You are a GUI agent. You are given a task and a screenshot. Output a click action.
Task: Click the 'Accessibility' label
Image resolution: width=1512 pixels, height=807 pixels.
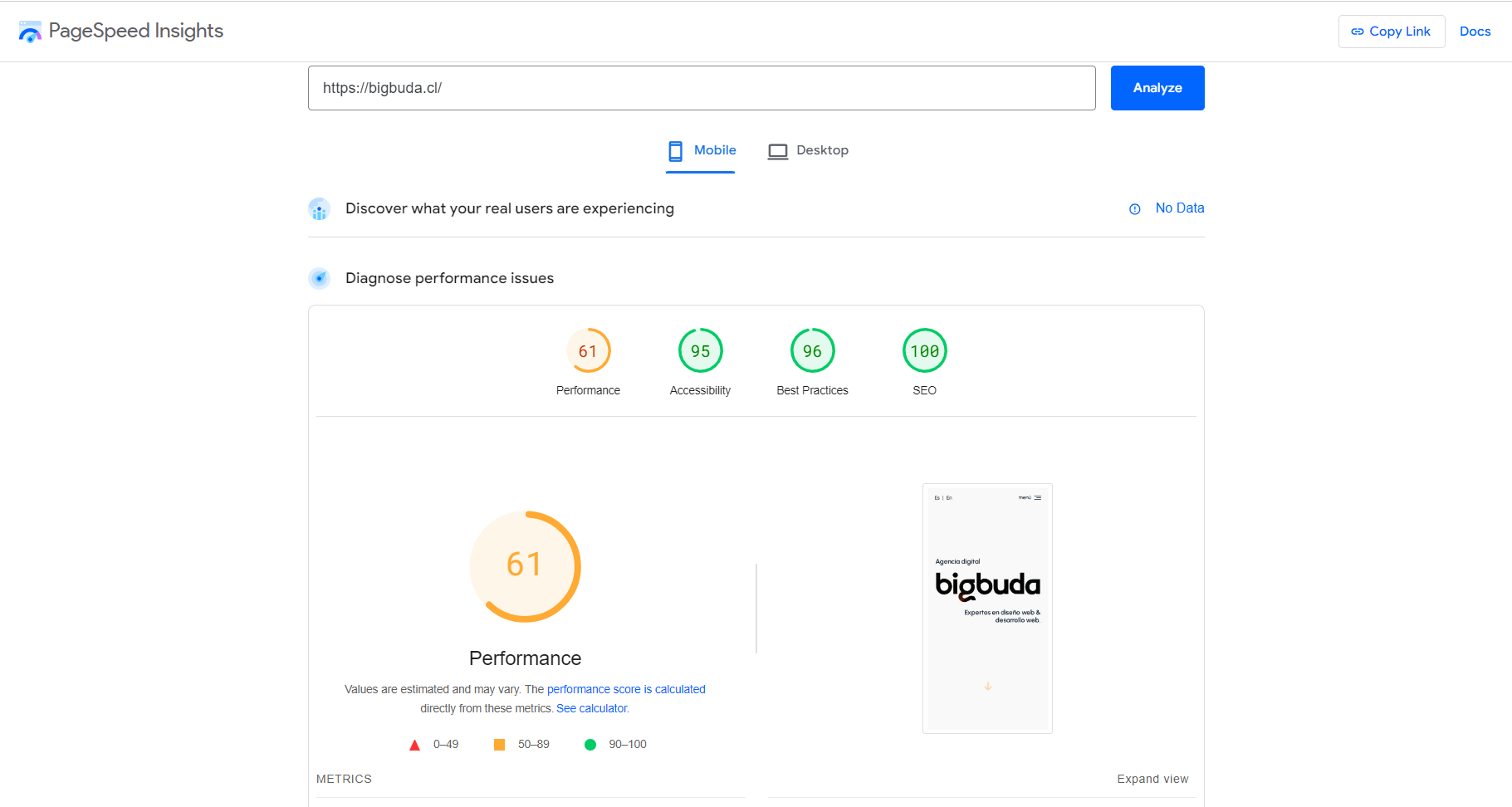[701, 390]
